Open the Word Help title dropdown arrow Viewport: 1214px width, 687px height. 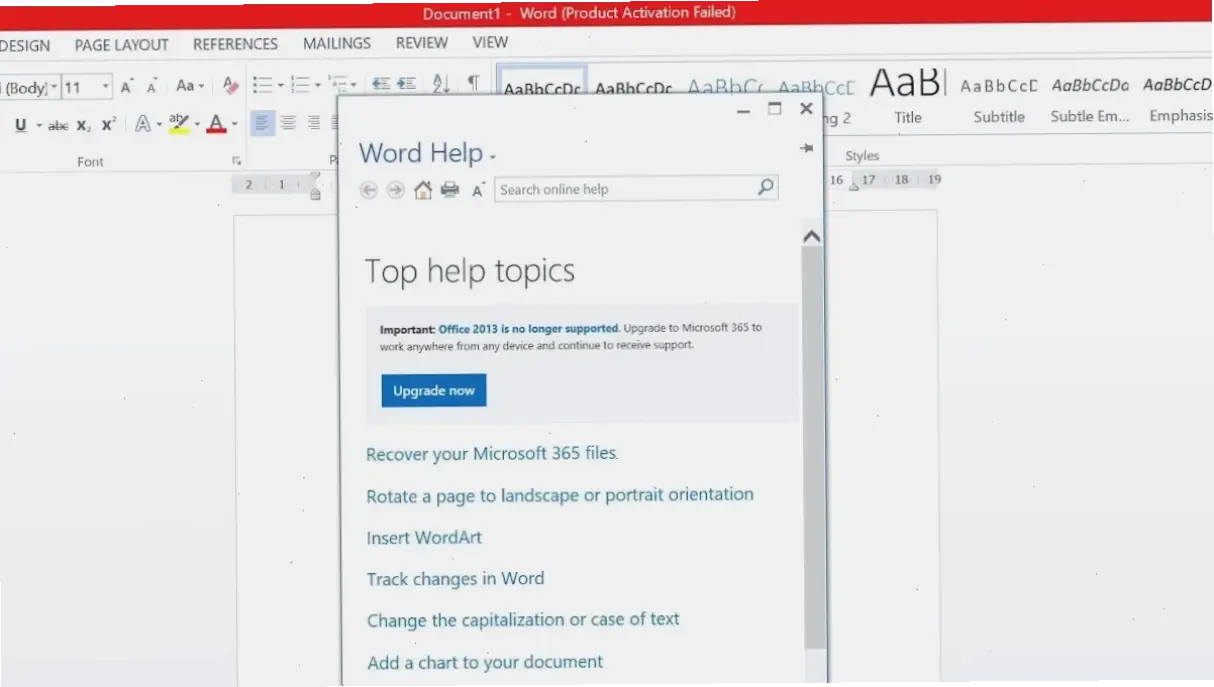pyautogui.click(x=493, y=157)
